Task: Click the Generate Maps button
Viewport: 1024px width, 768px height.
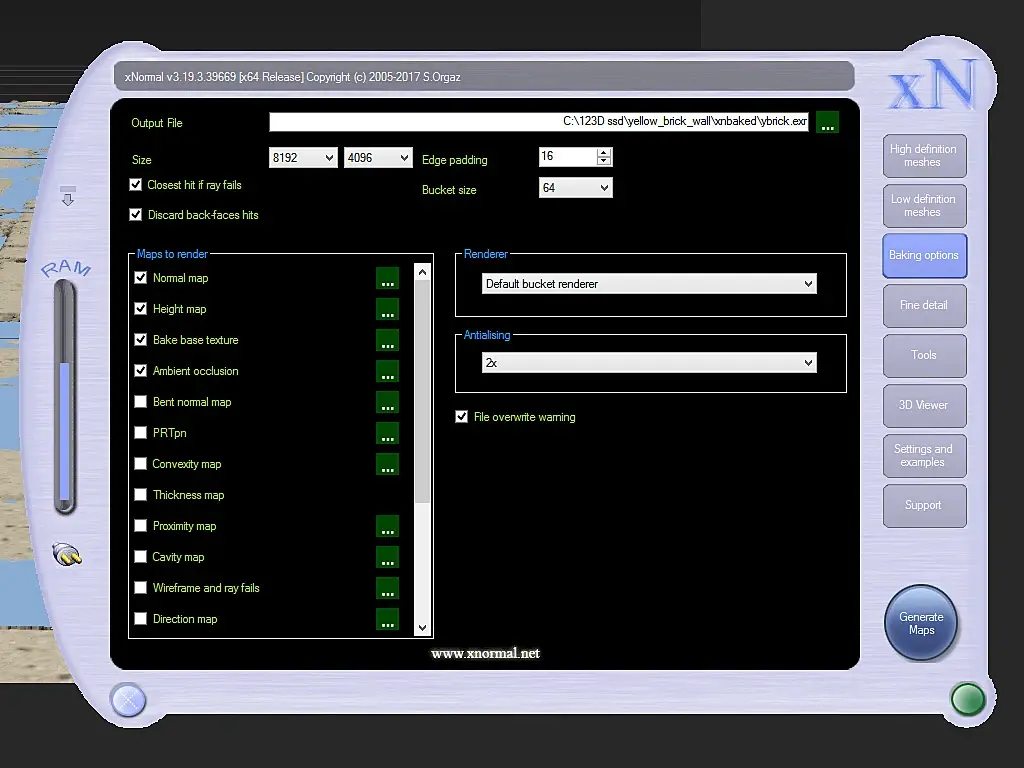Action: point(921,623)
